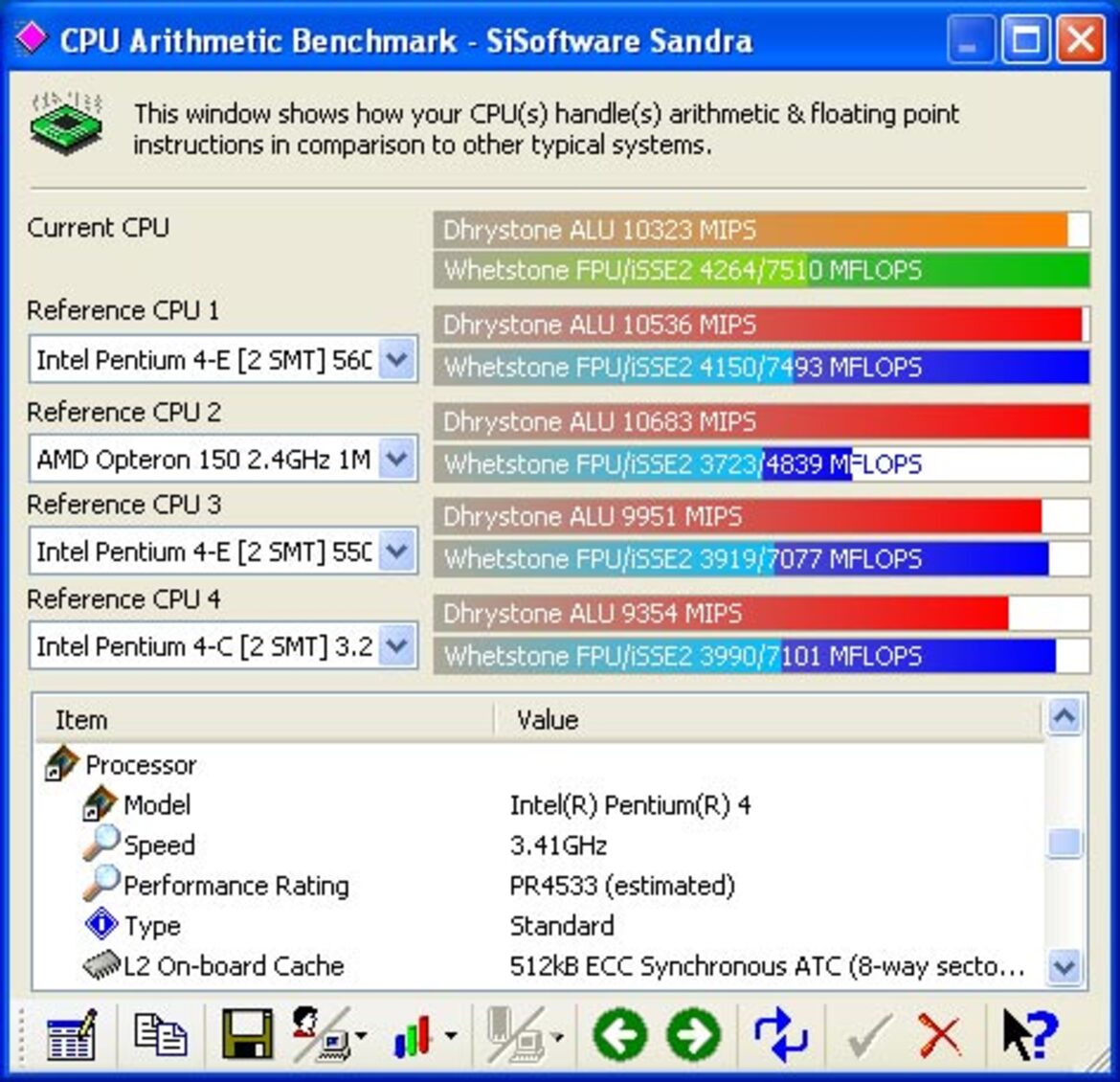Click the Item column header

click(263, 720)
